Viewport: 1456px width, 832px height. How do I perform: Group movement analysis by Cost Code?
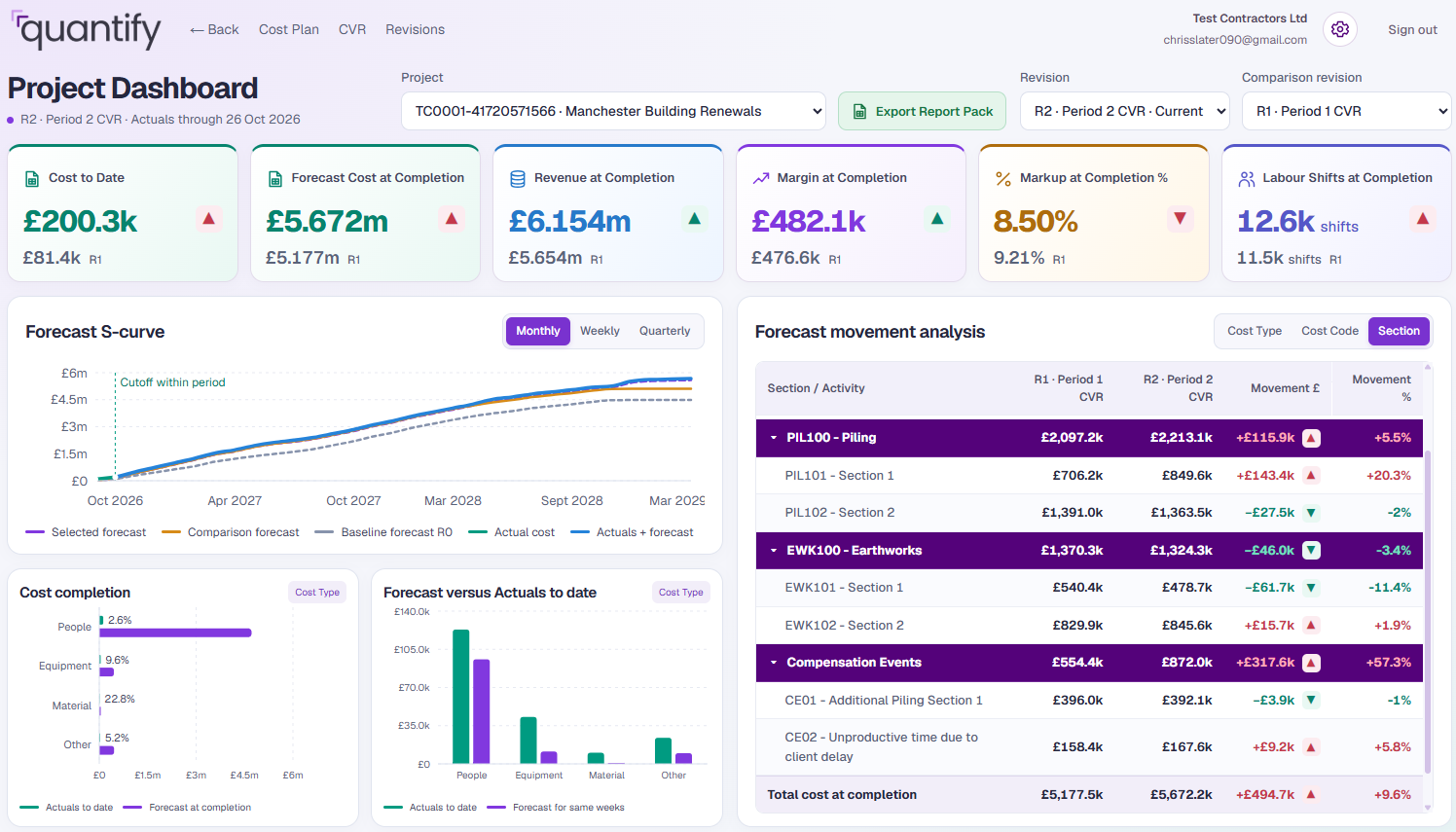(x=1329, y=331)
